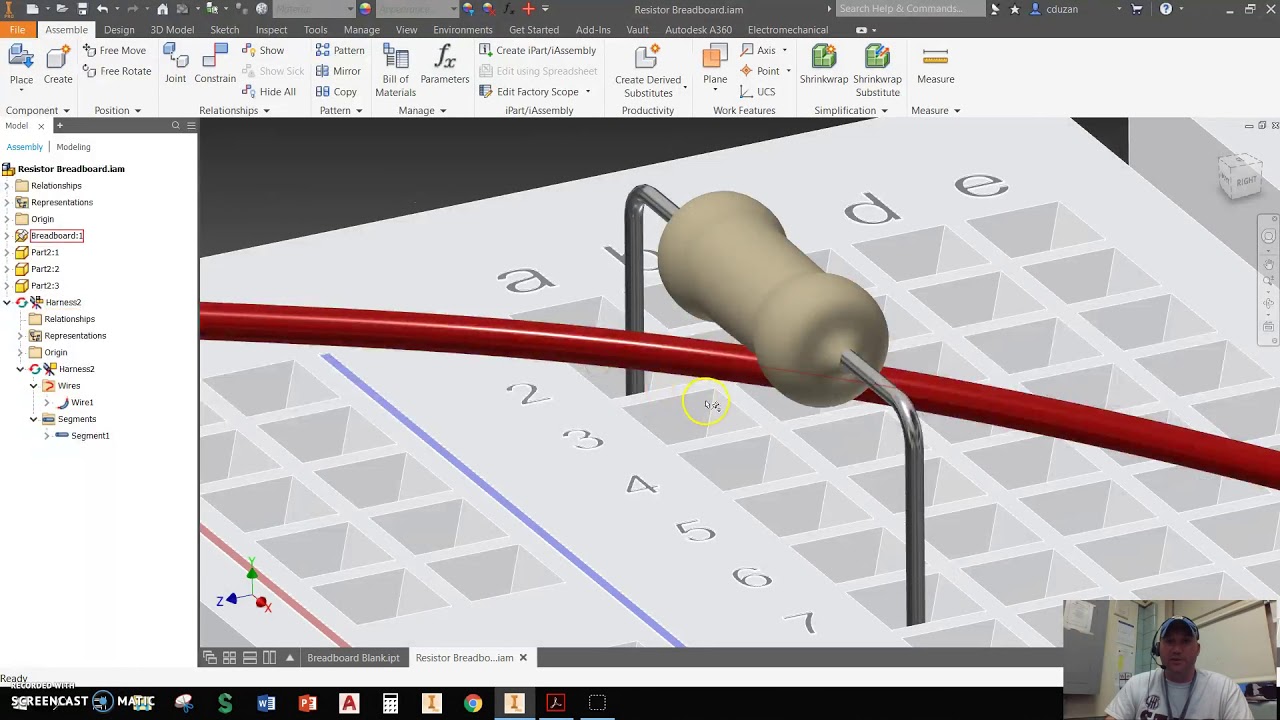Click the Create component icon
Viewport: 1280px width, 720px height.
click(x=58, y=65)
